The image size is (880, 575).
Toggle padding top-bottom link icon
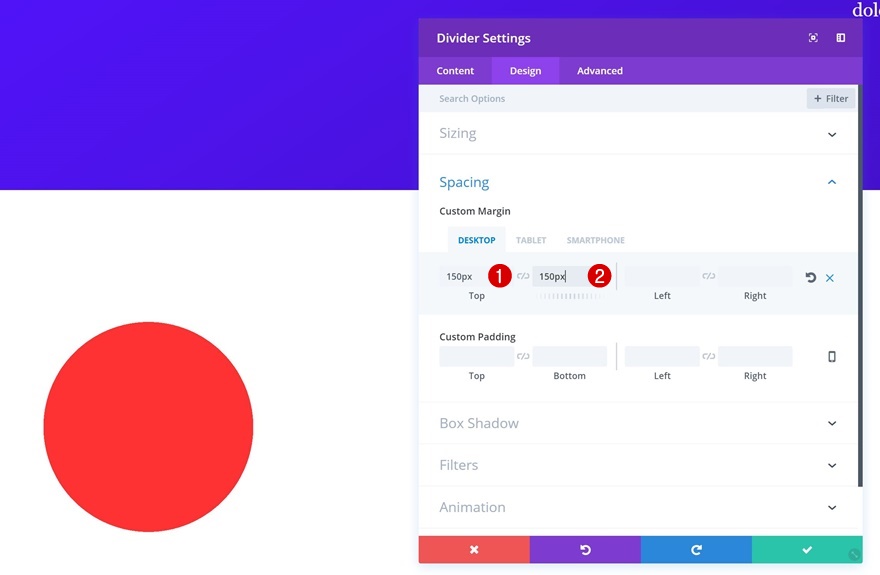pos(523,356)
